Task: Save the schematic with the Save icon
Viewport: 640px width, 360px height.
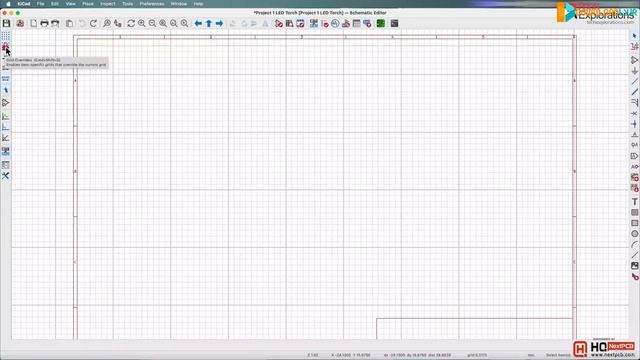Action: click(x=7, y=23)
